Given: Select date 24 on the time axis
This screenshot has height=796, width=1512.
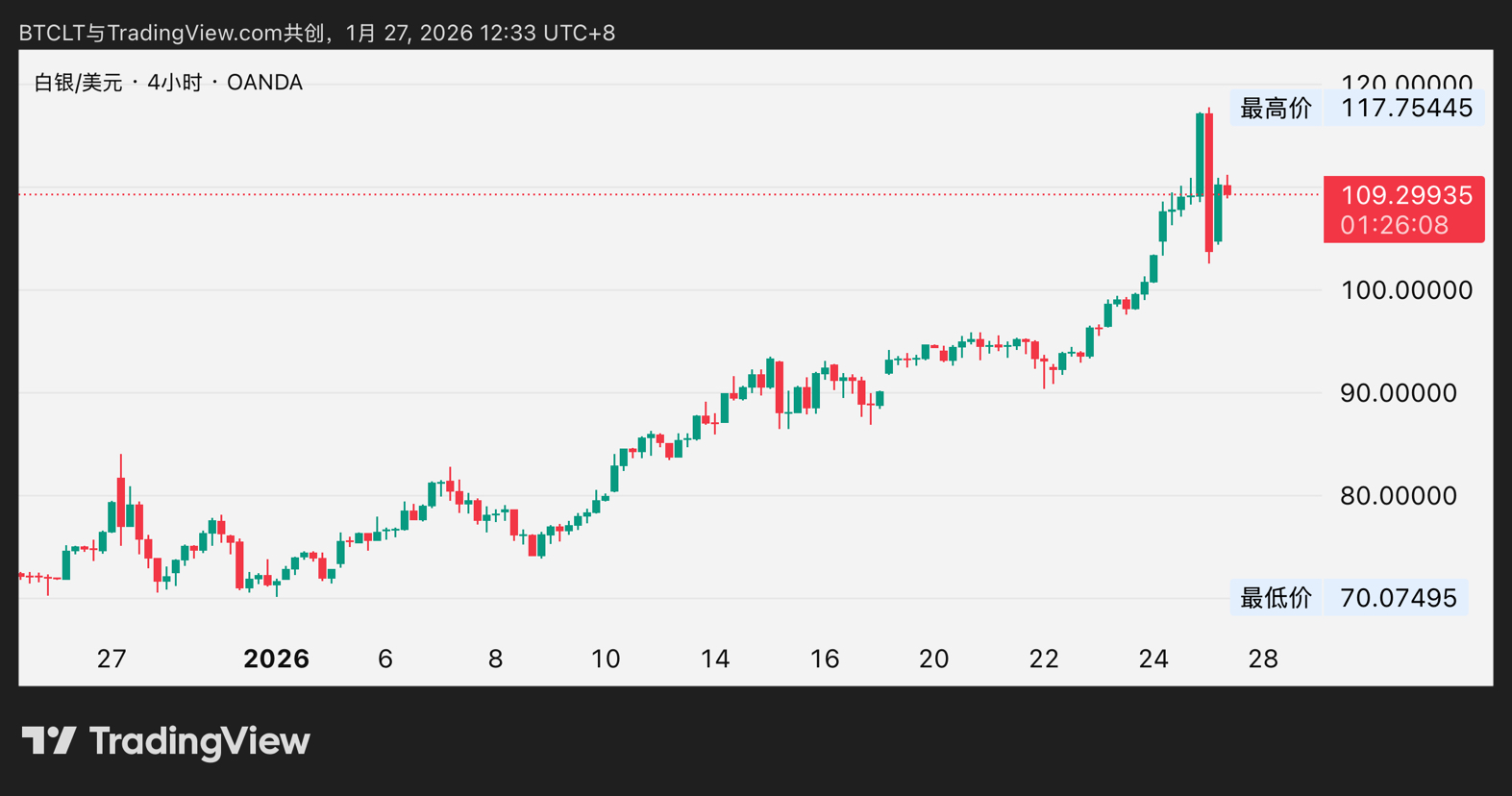Looking at the screenshot, I should point(1153,659).
